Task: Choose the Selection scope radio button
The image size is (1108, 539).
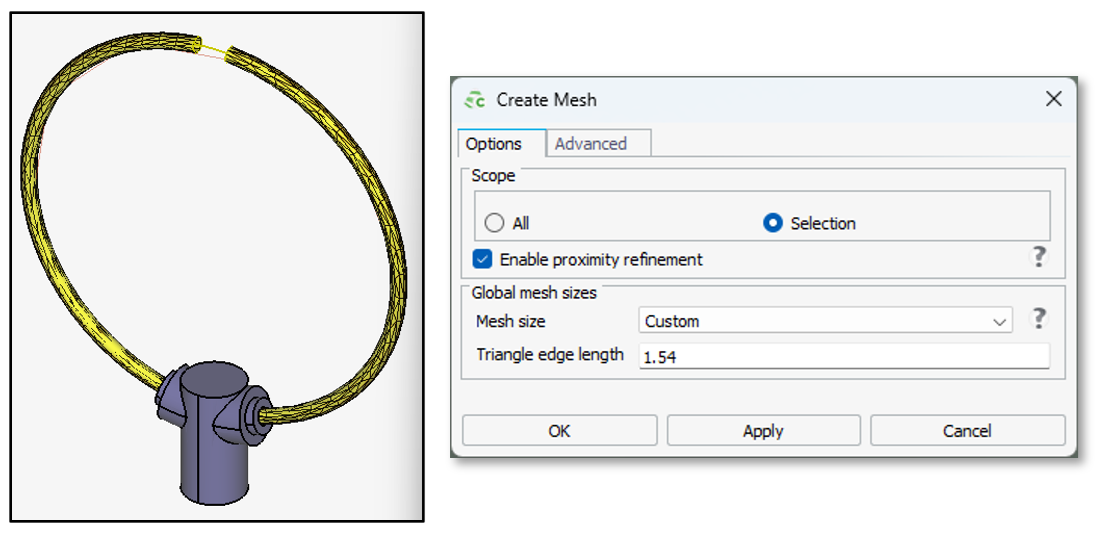Action: [772, 223]
